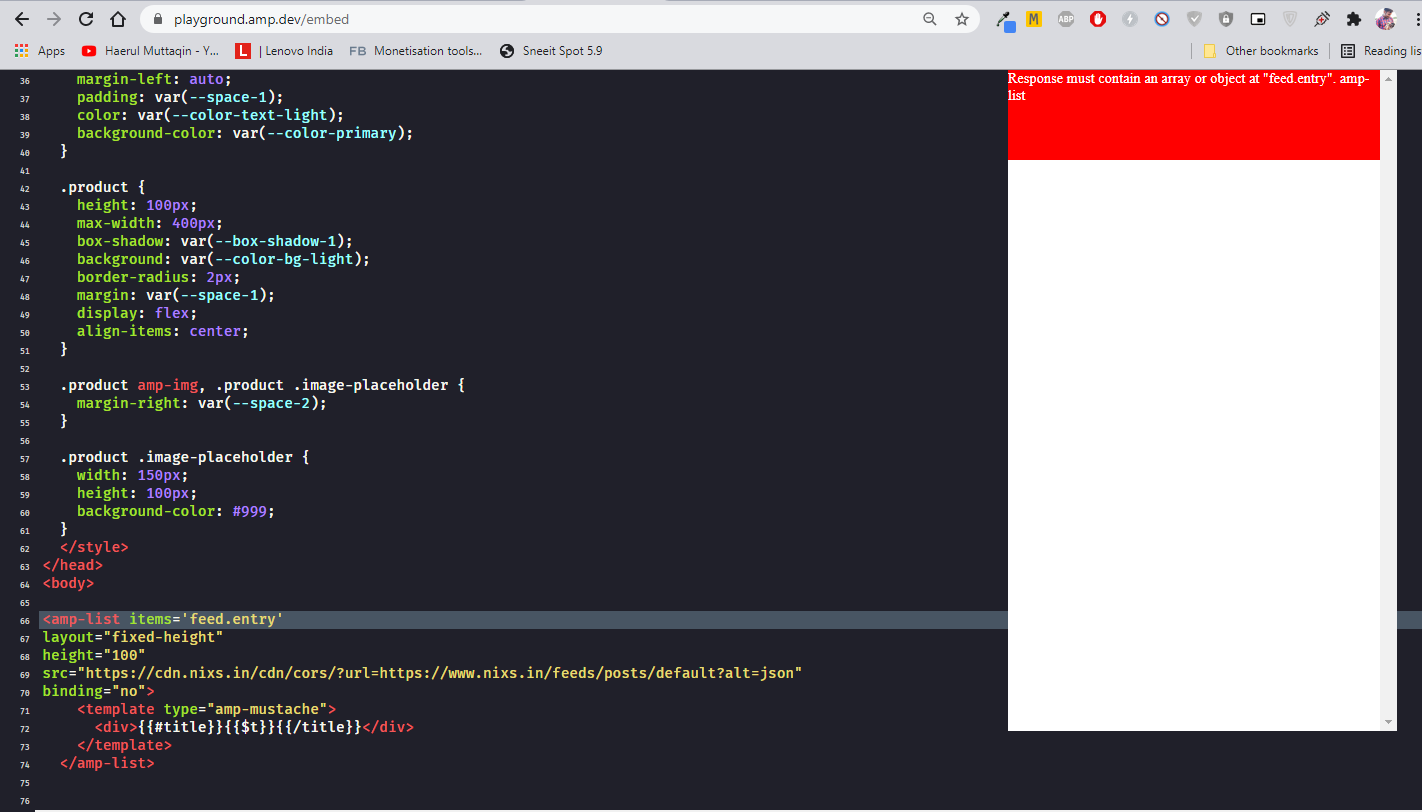1422x812 pixels.
Task: Place cursor on the amp-list items='feed.entry' line
Action: (x=162, y=619)
